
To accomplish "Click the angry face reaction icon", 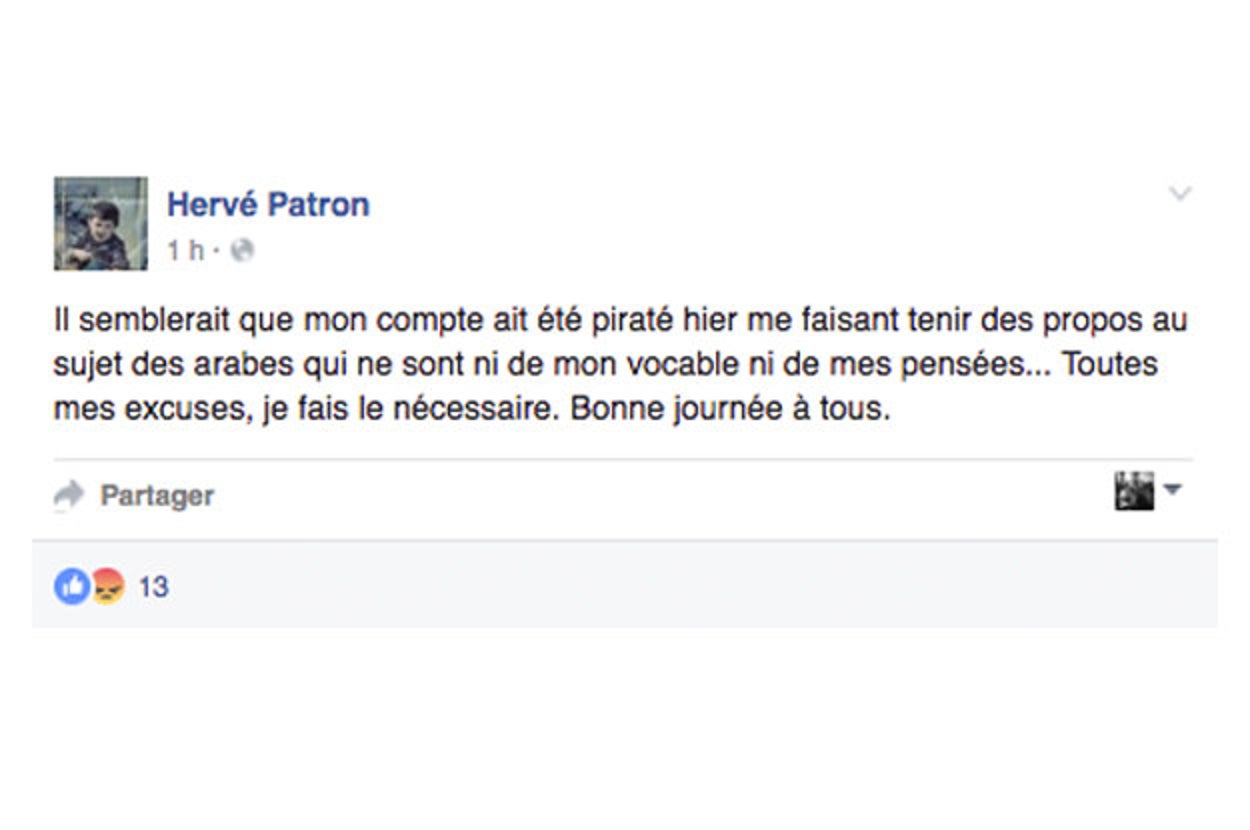I will point(108,586).
